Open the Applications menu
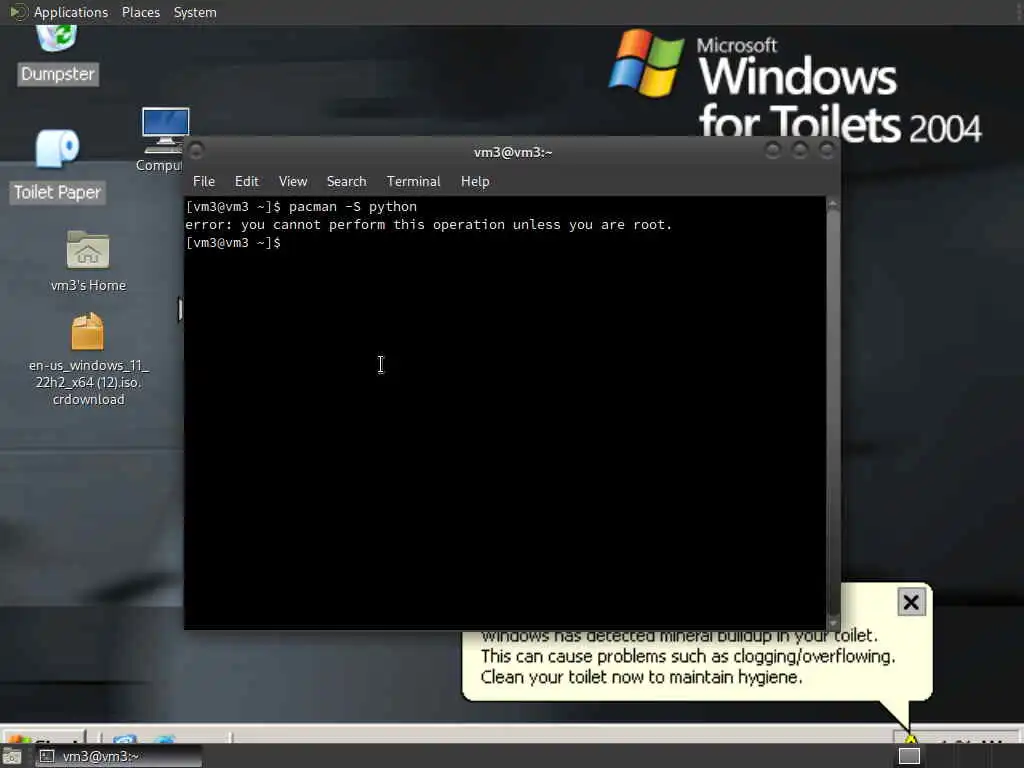The width and height of the screenshot is (1024, 768). tap(71, 12)
